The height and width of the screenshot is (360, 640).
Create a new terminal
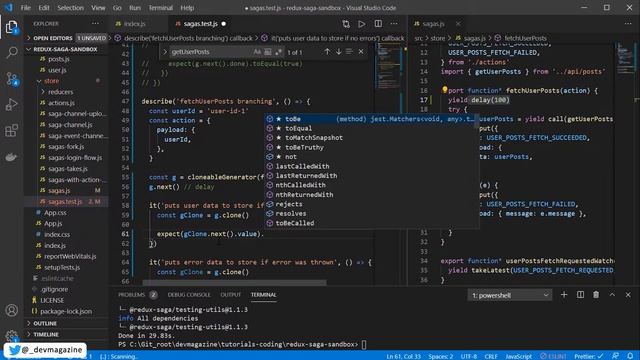(x=564, y=295)
